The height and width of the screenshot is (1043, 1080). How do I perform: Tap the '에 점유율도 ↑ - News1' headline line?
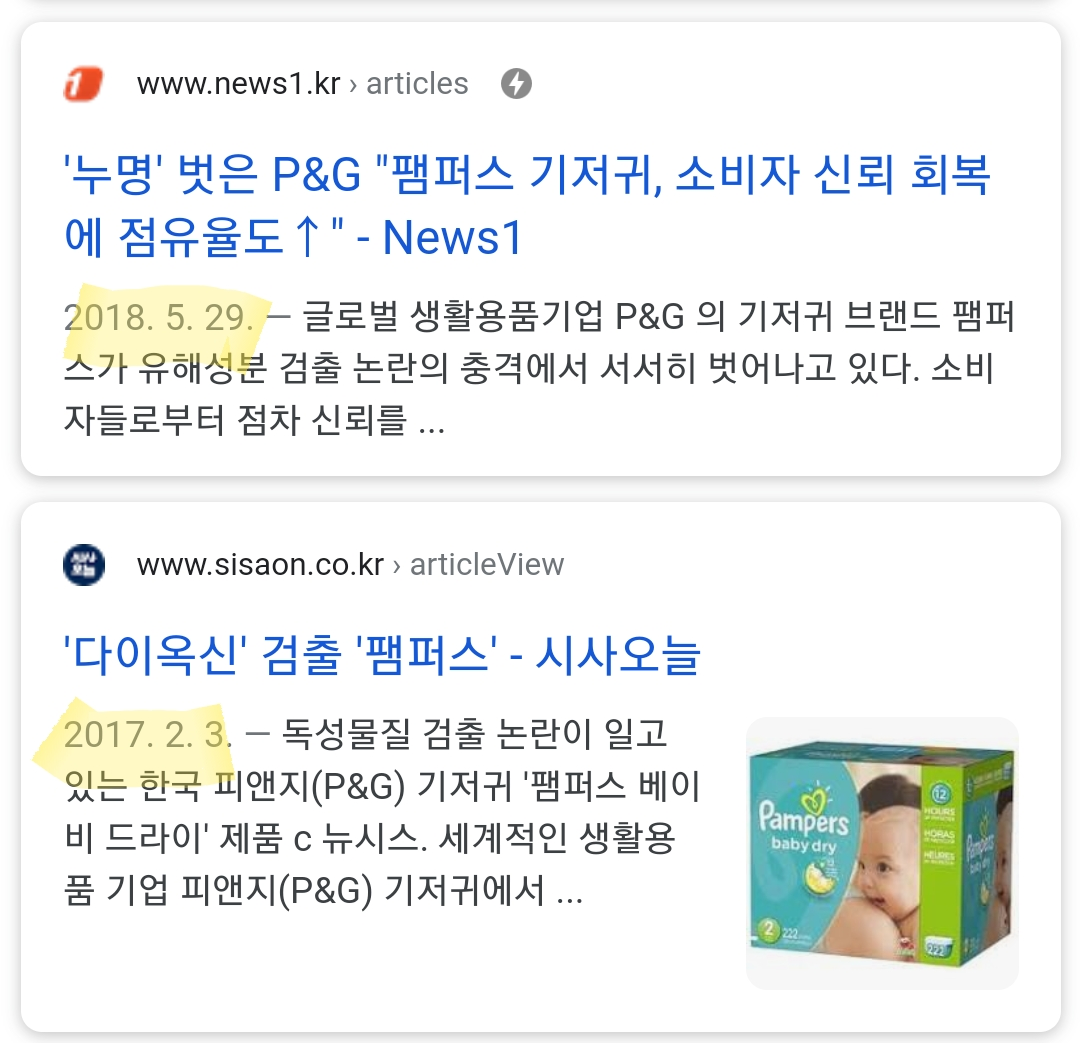(293, 238)
